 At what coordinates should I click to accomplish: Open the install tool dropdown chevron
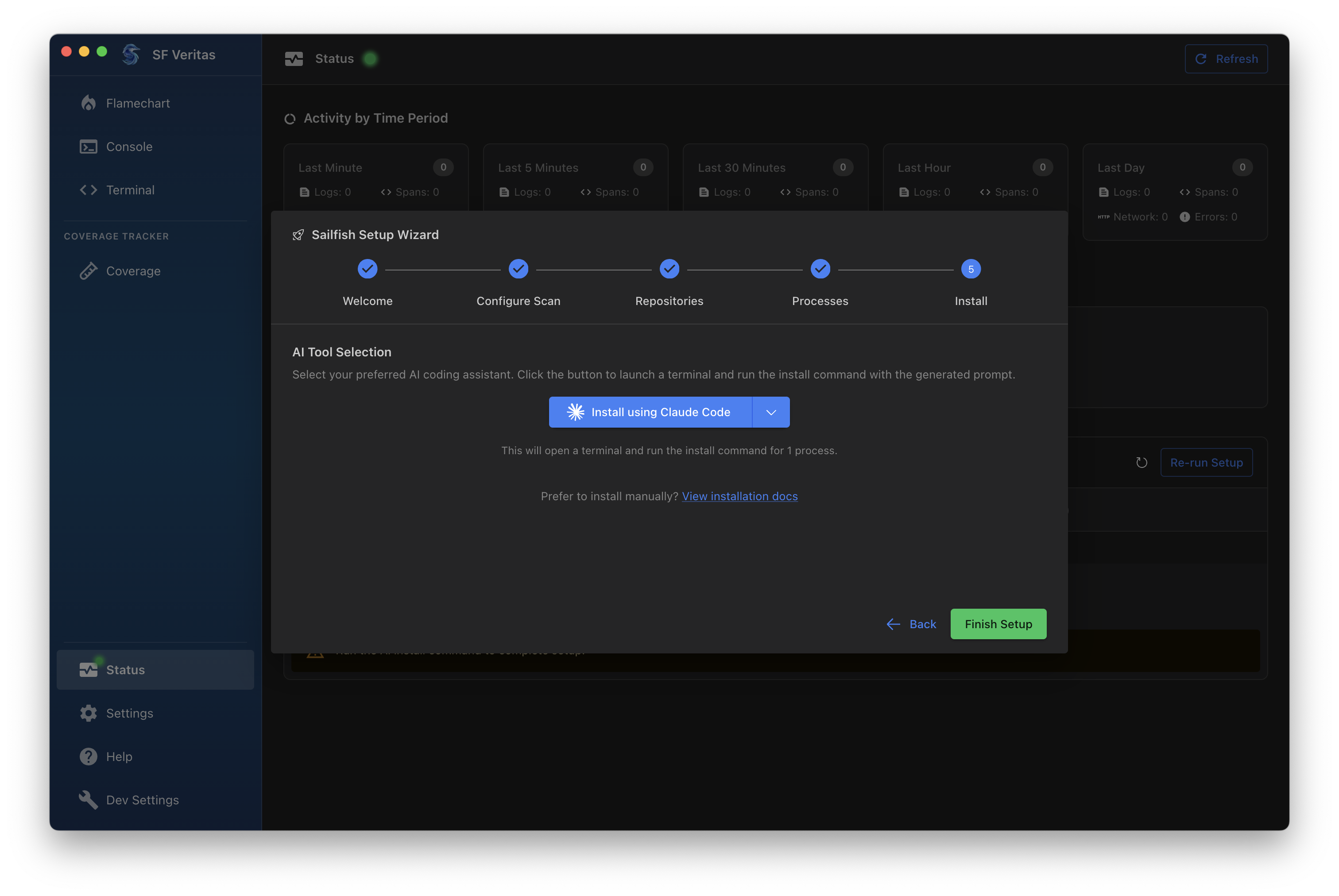(770, 412)
